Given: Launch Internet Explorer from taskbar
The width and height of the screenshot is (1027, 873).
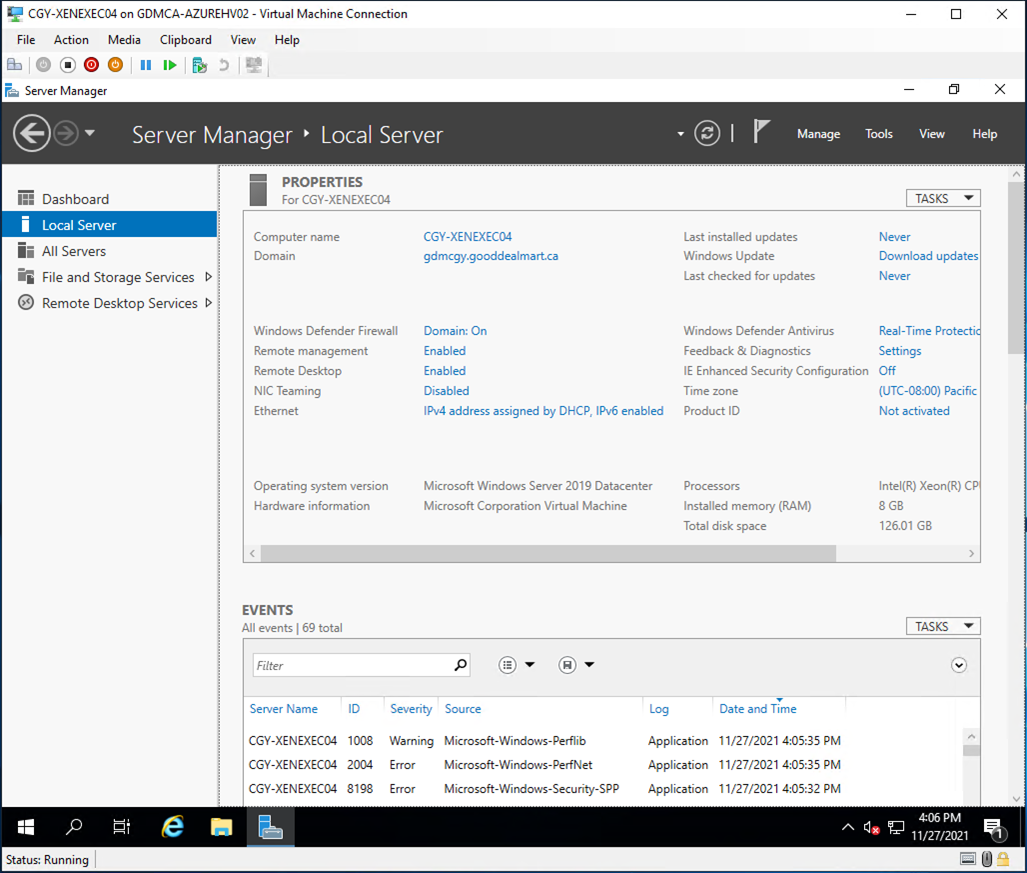Looking at the screenshot, I should [172, 827].
